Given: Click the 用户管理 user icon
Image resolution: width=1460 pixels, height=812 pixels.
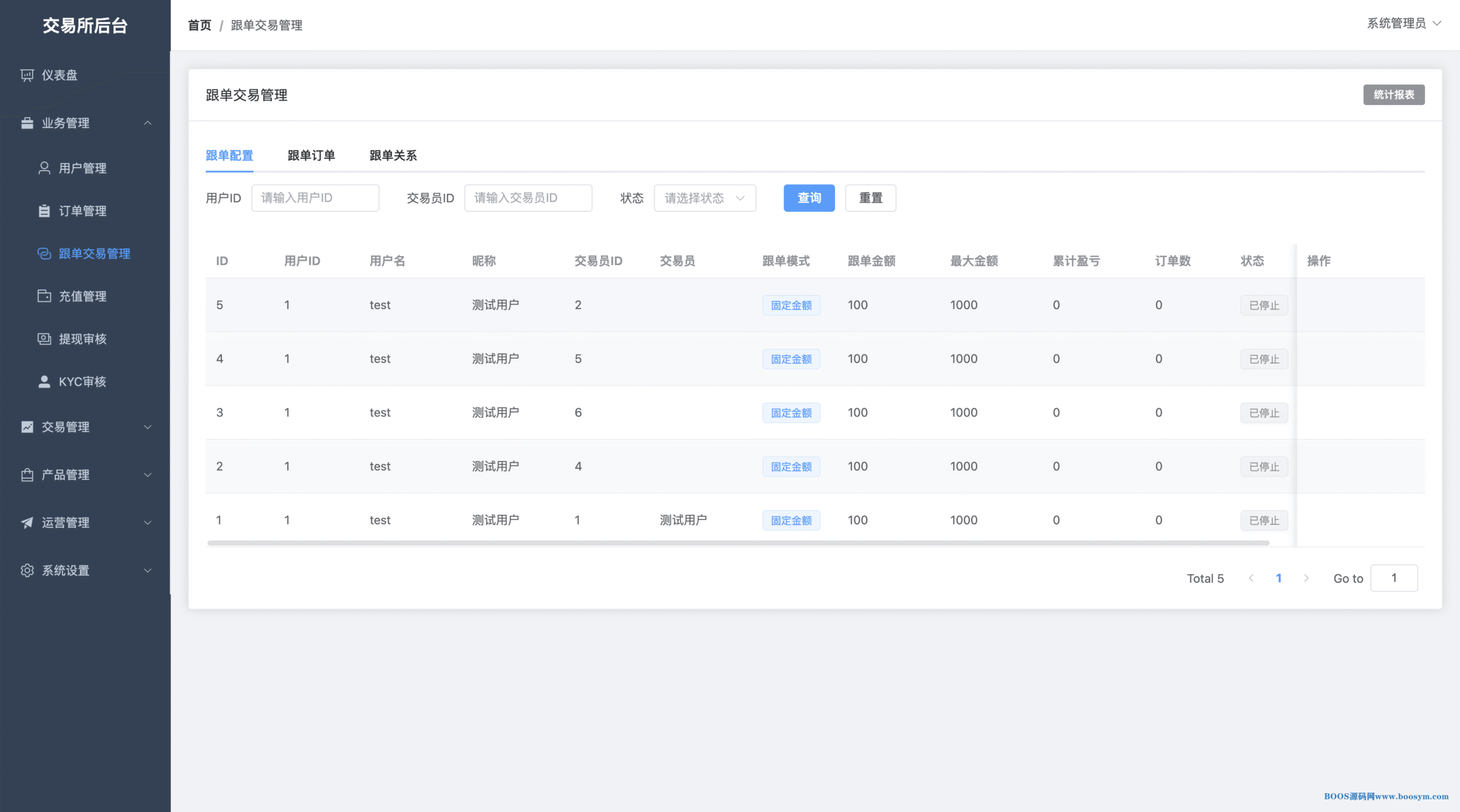Looking at the screenshot, I should (44, 168).
